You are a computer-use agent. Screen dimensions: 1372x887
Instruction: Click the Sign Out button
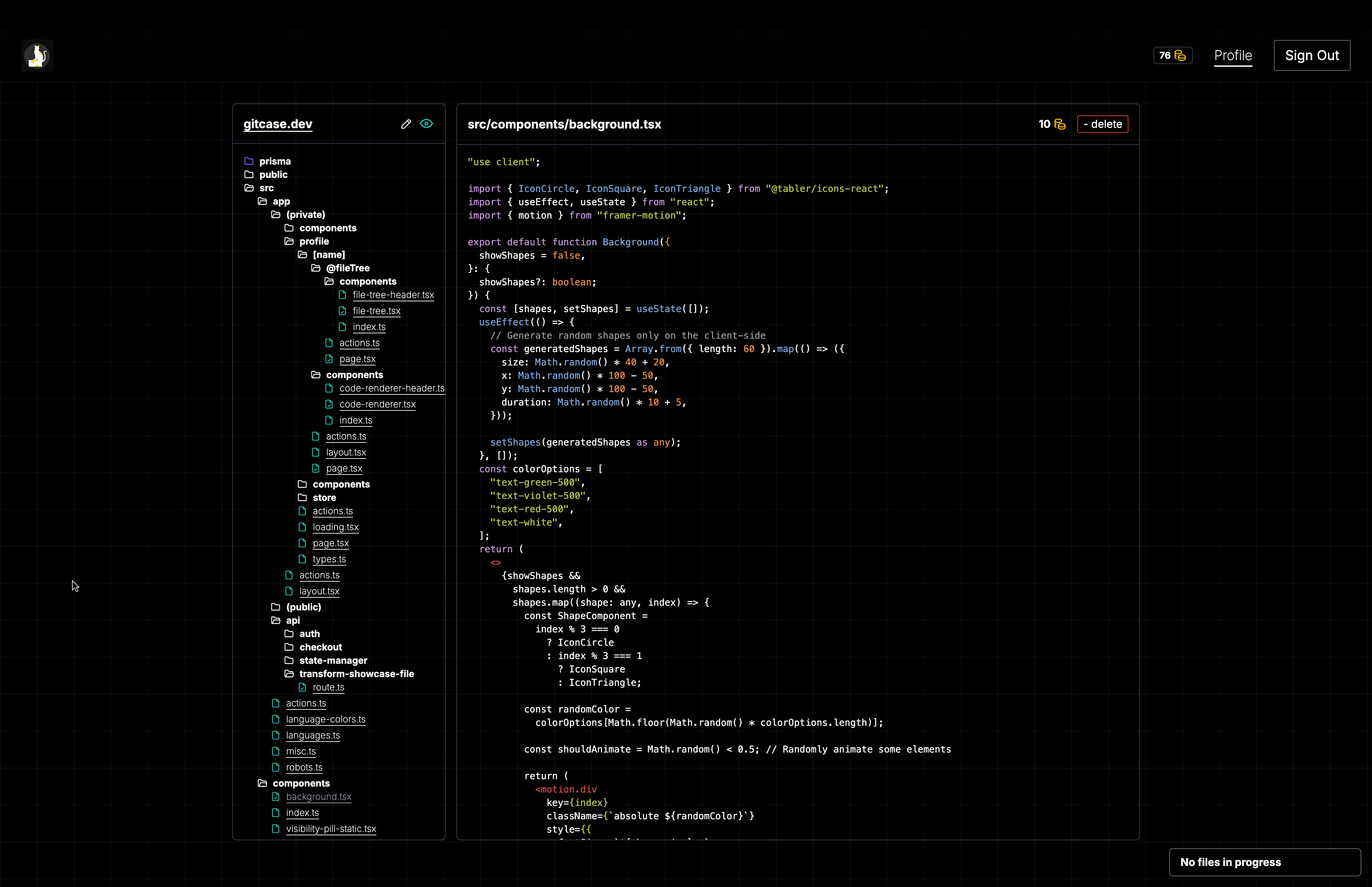(1312, 55)
